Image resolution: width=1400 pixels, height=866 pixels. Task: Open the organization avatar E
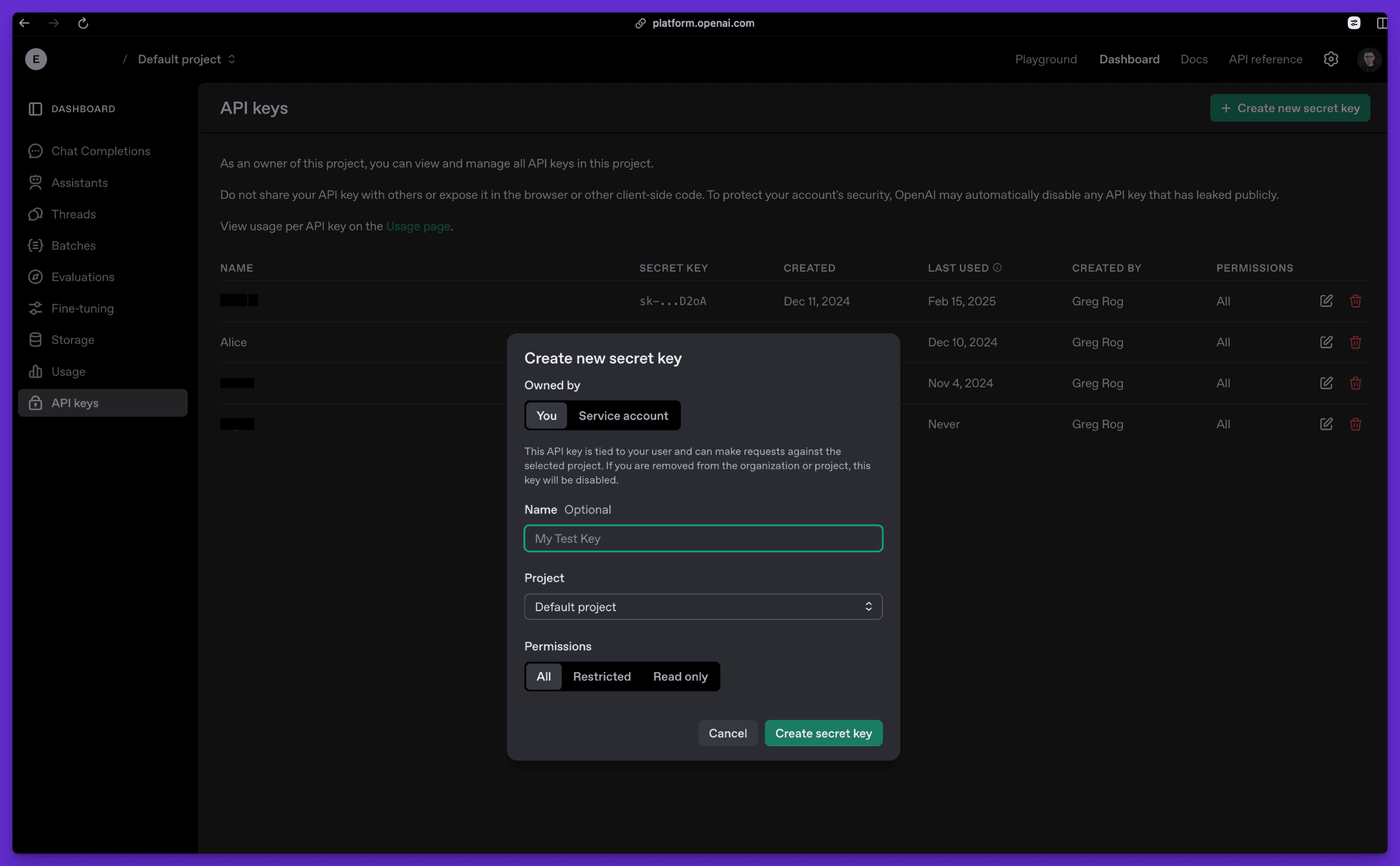pos(36,59)
